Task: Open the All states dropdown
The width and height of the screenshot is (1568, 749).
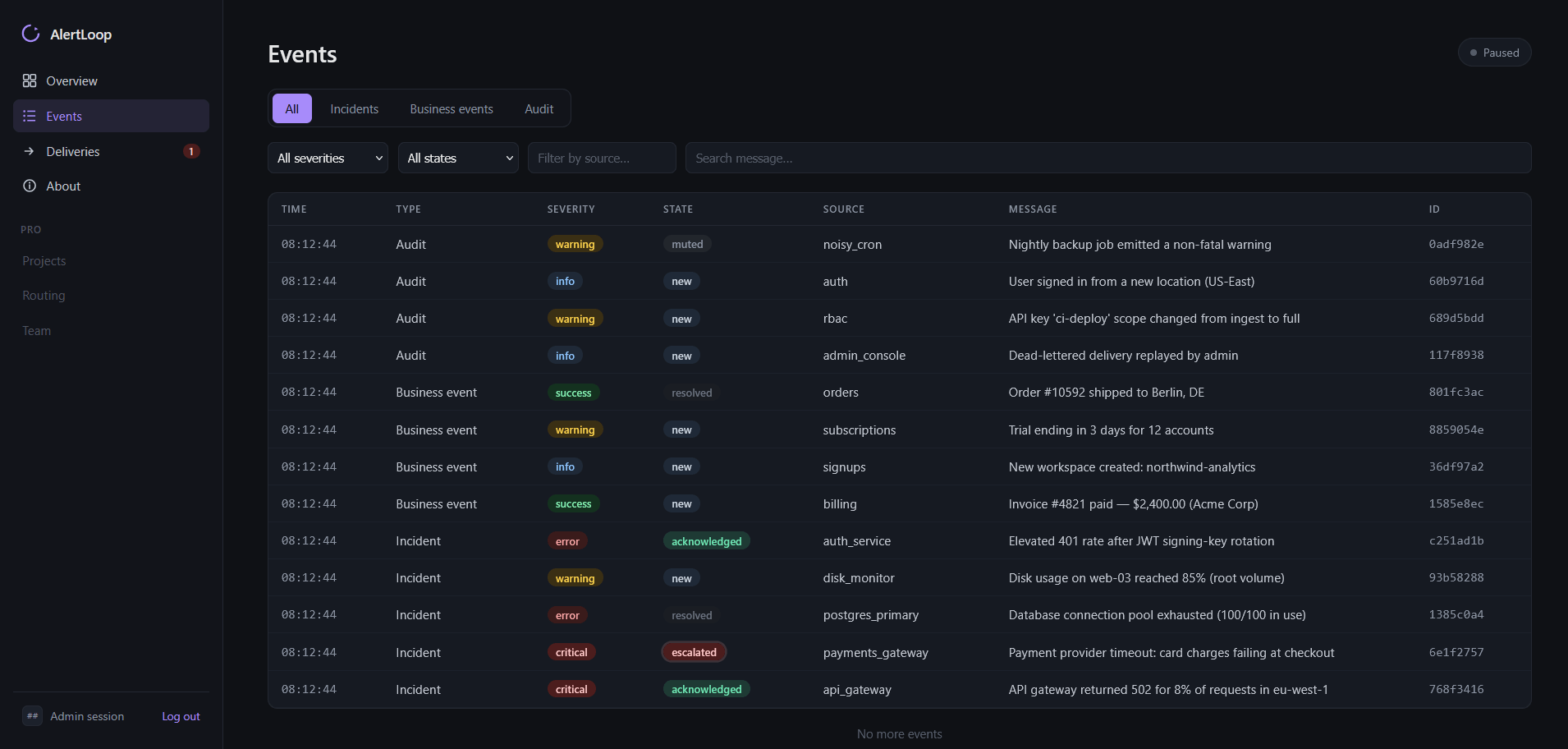Action: tap(458, 158)
